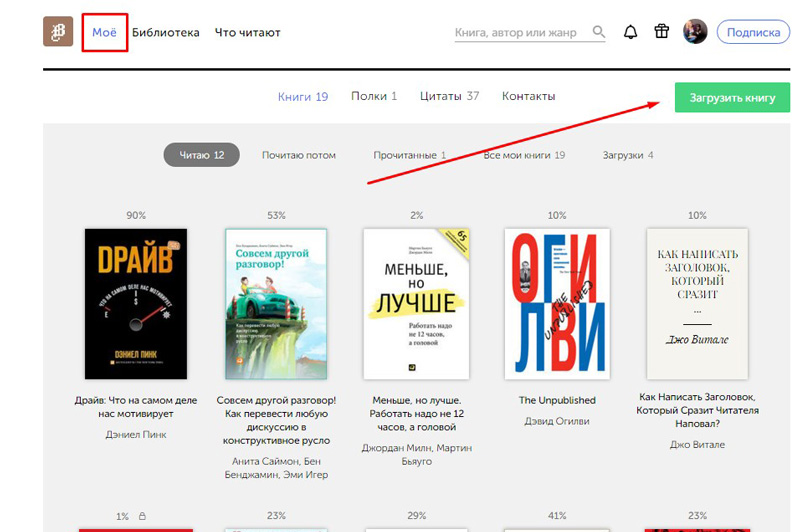Viewport: 800px width, 532px height.
Task: Click the gift box icon
Action: click(662, 31)
